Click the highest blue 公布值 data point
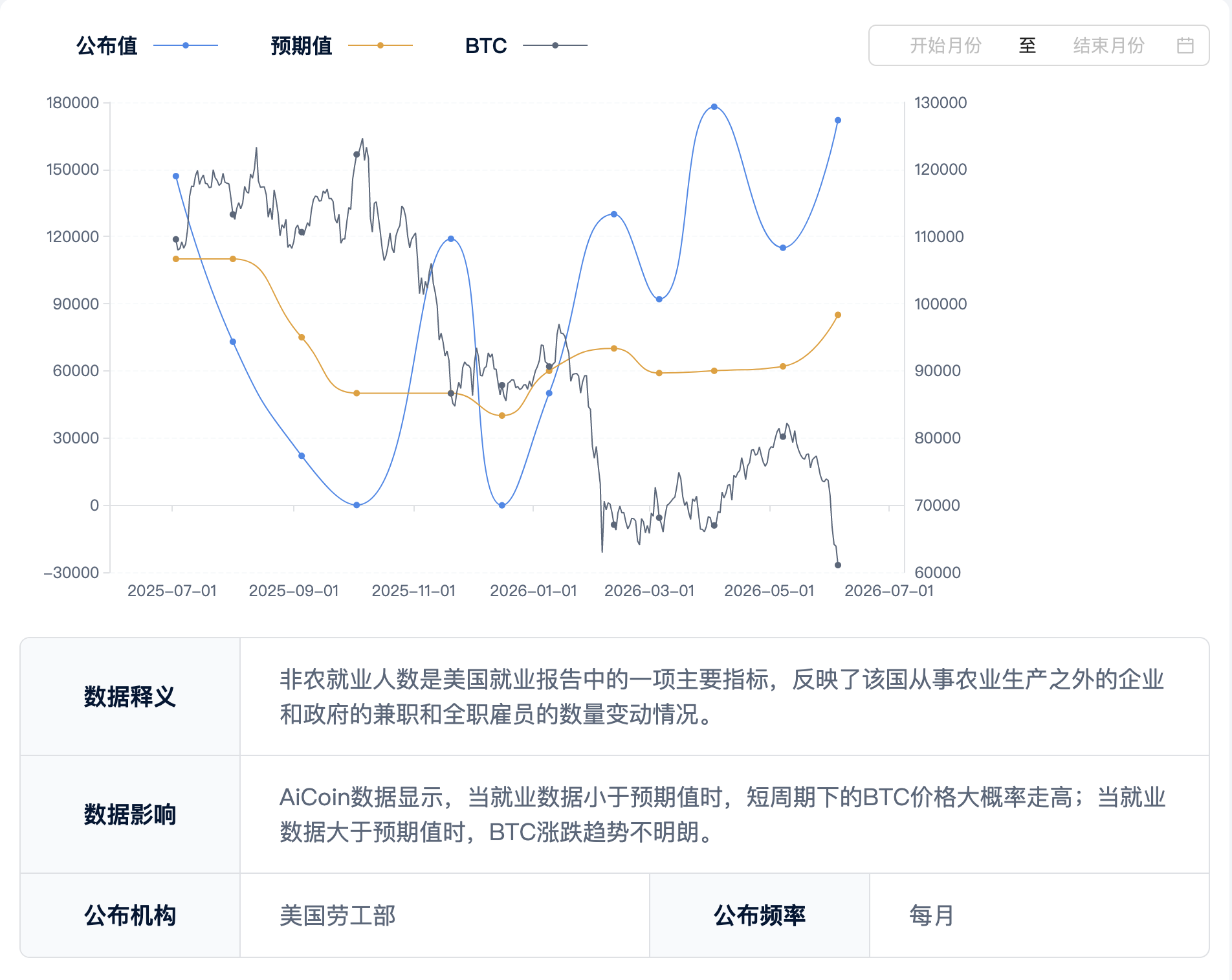This screenshot has height=980, width=1232. pyautogui.click(x=714, y=107)
